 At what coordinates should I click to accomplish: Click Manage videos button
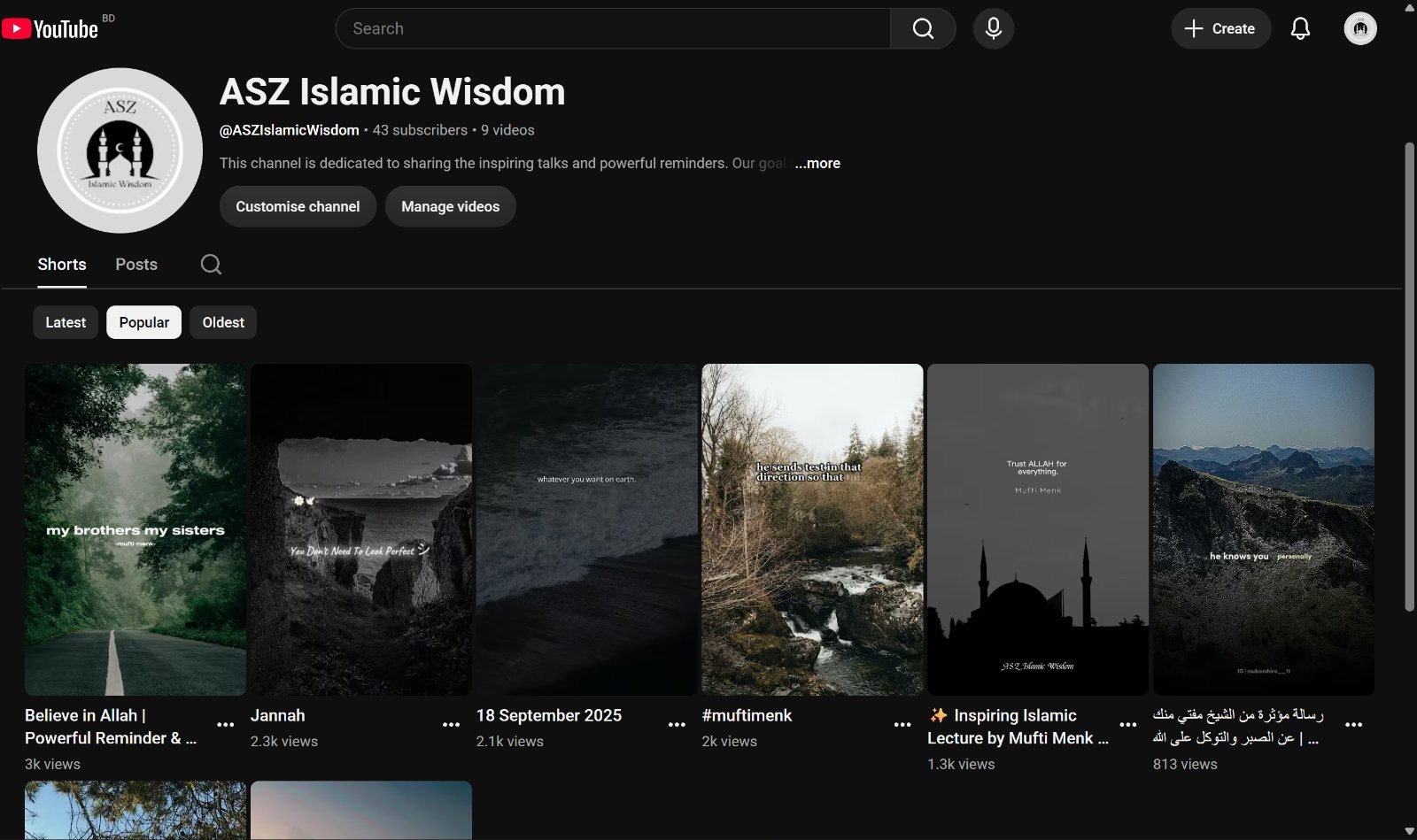451,206
